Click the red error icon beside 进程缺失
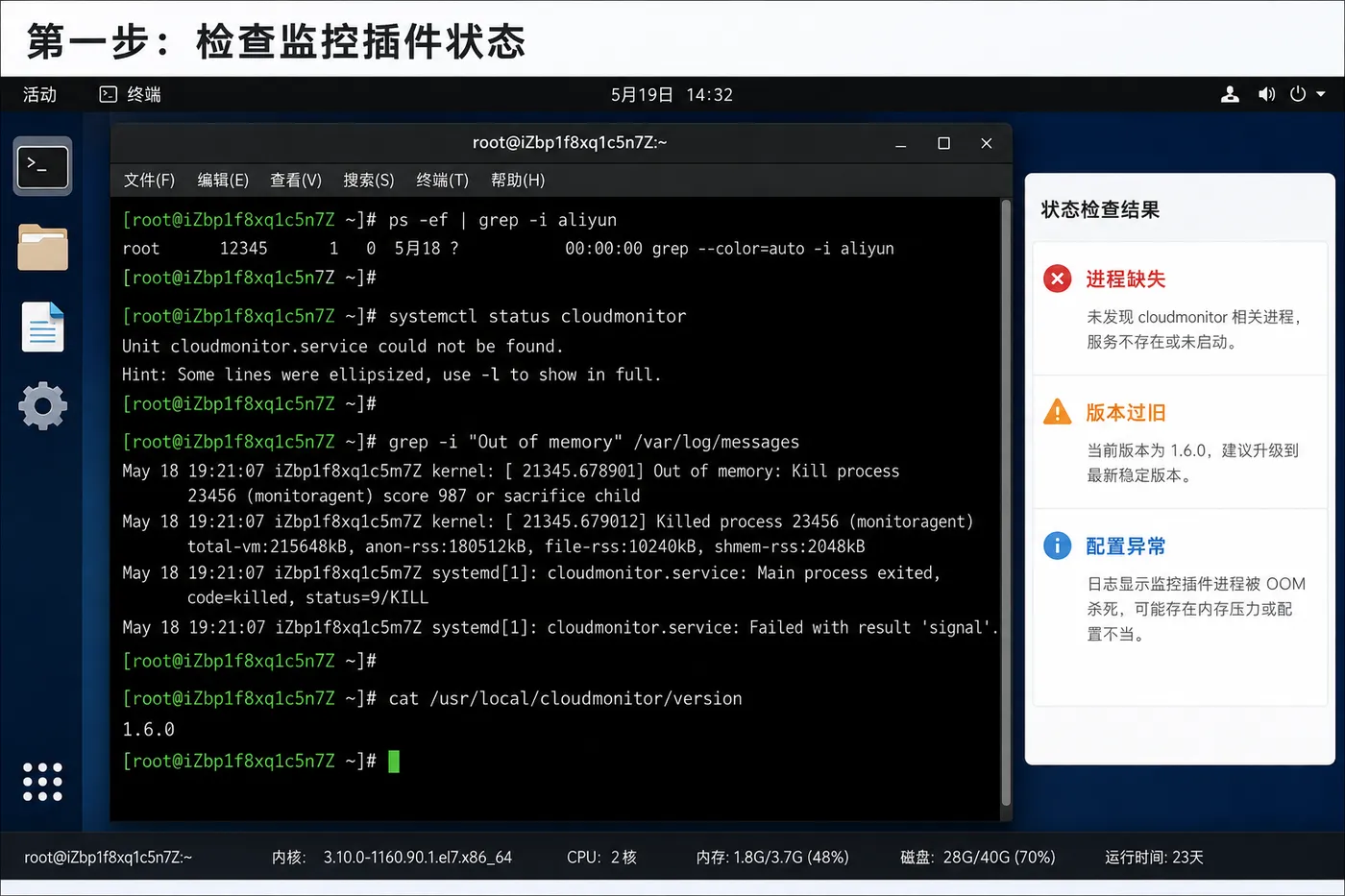The height and width of the screenshot is (896, 1345). (x=1057, y=278)
